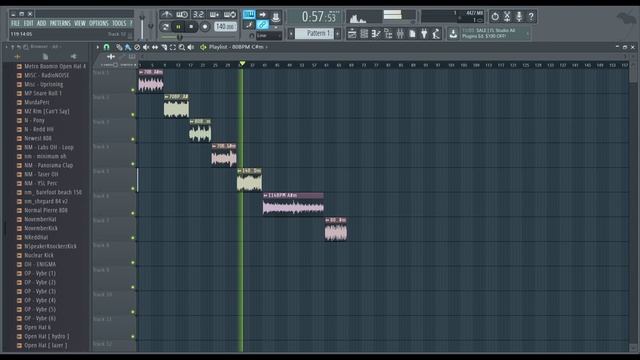This screenshot has width=640, height=360.
Task: Open the OPTIONS menu
Action: point(99,23)
